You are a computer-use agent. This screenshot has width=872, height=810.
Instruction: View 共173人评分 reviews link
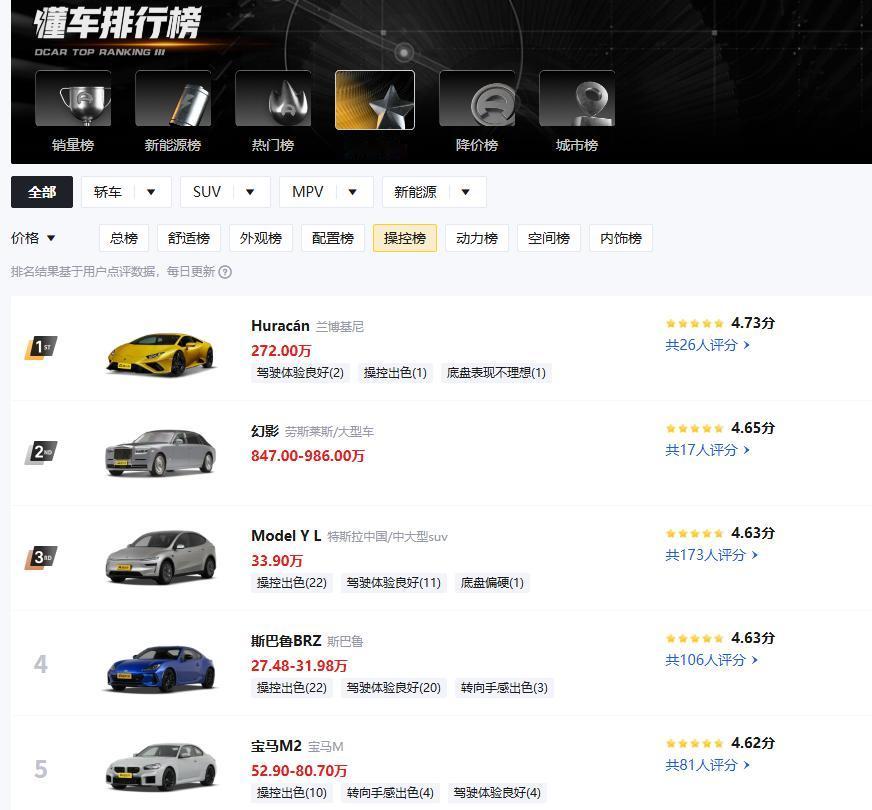[711, 555]
